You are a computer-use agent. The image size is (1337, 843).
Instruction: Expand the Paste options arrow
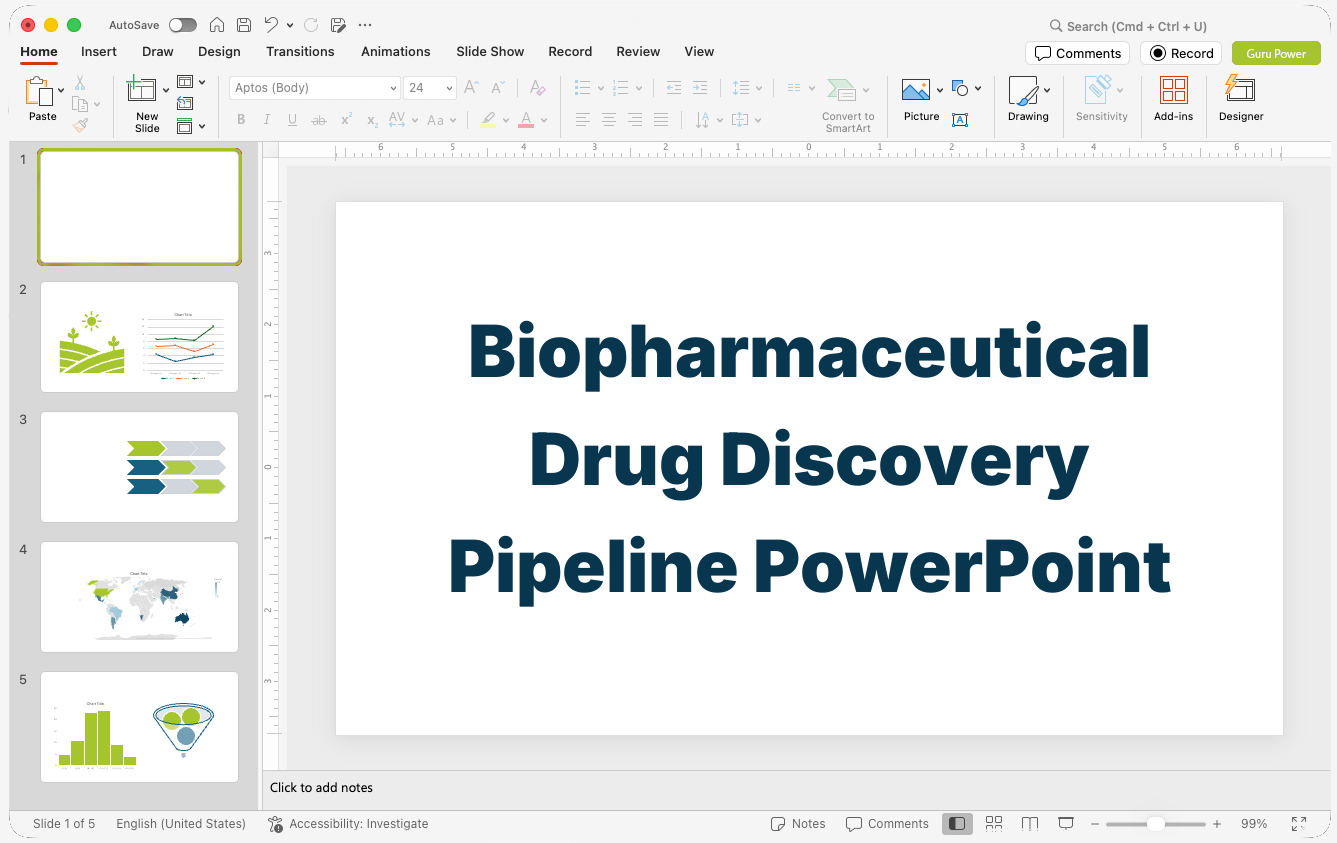pos(61,90)
